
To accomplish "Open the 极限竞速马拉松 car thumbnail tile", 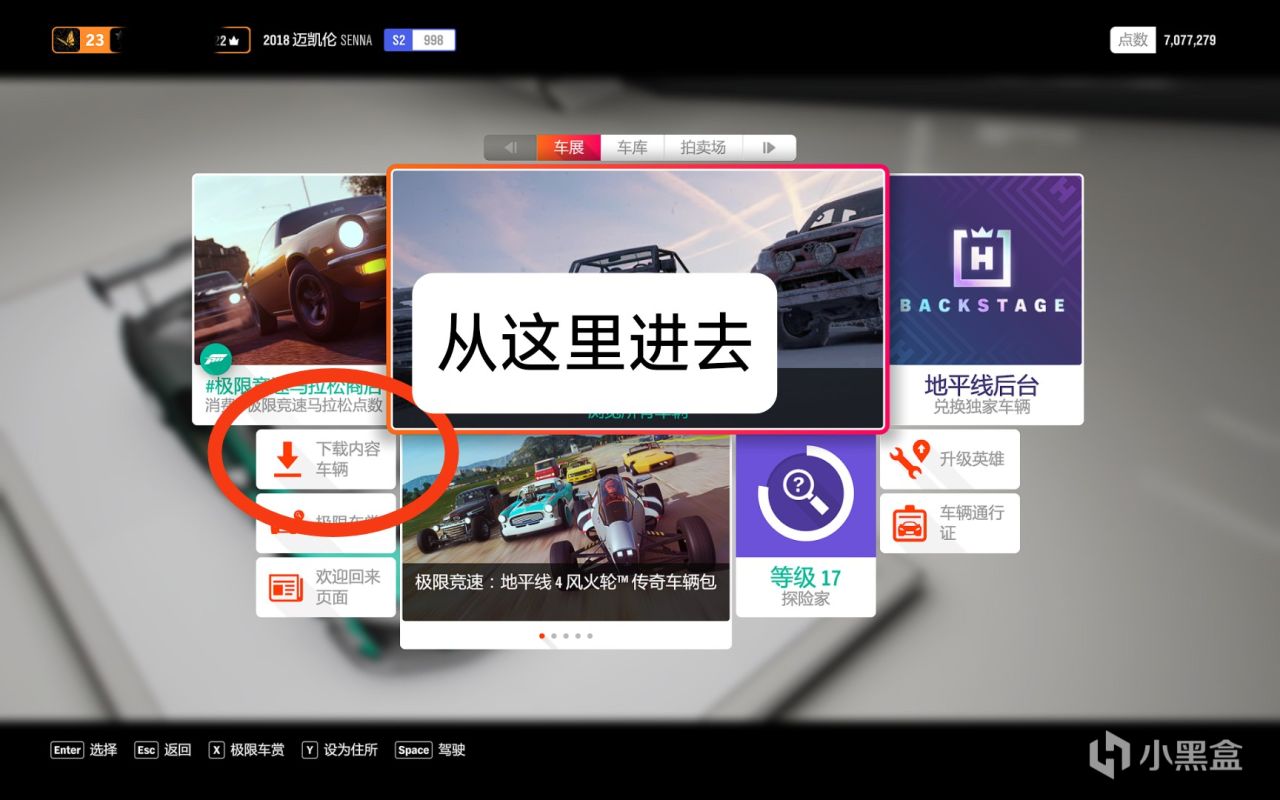I will [290, 299].
